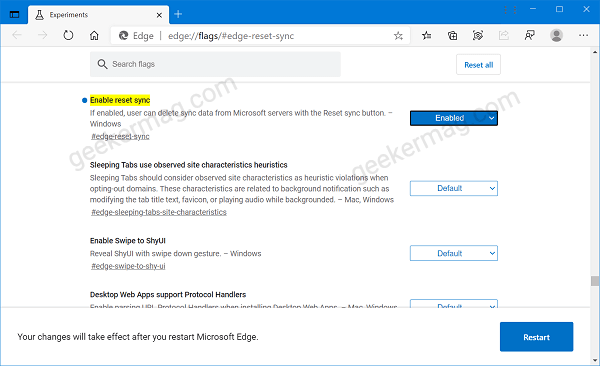Viewport: 600px width, 366px height.
Task: Click 'Your changes will take effect' message
Action: [138, 337]
